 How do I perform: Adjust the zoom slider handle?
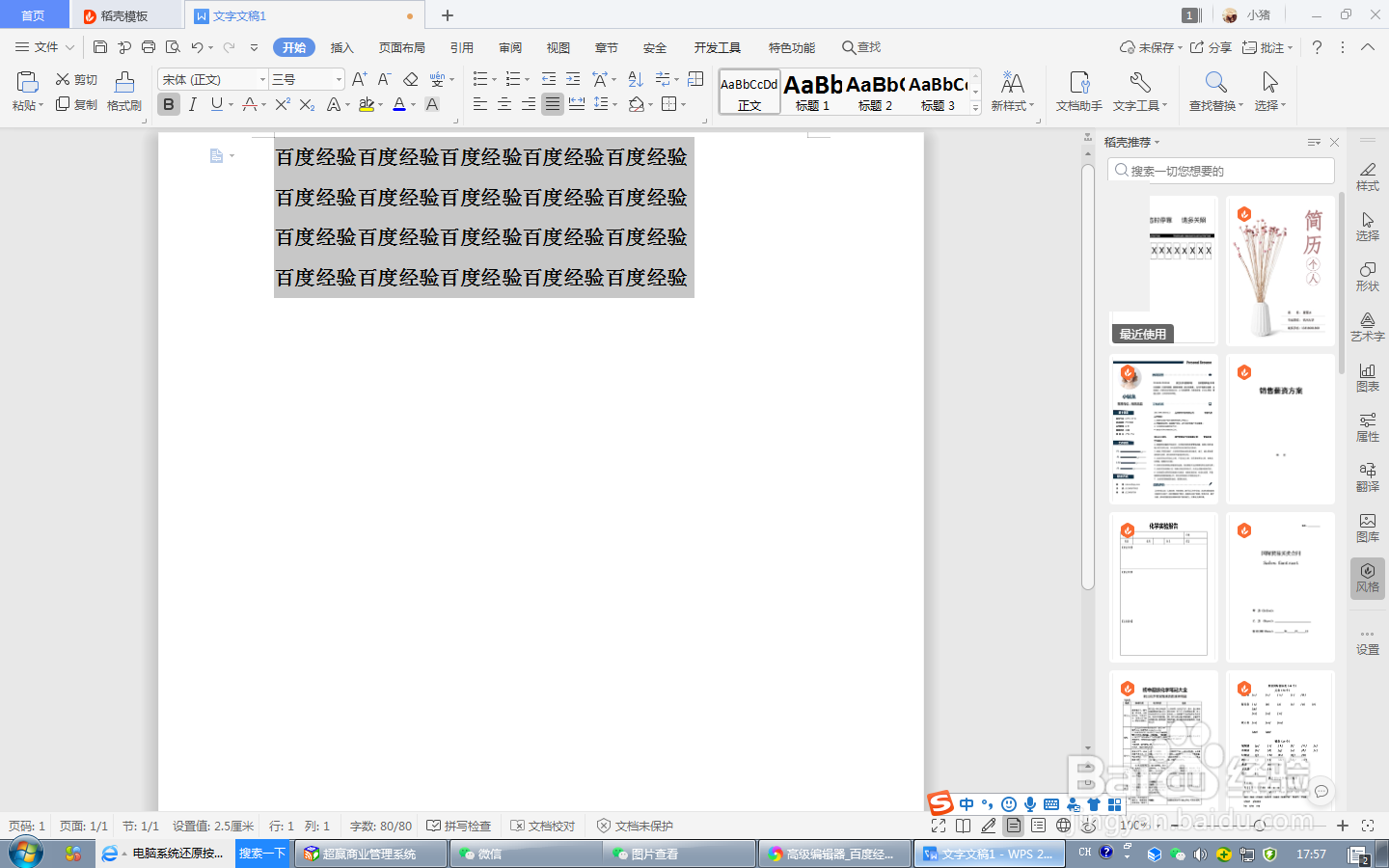[x=1260, y=826]
